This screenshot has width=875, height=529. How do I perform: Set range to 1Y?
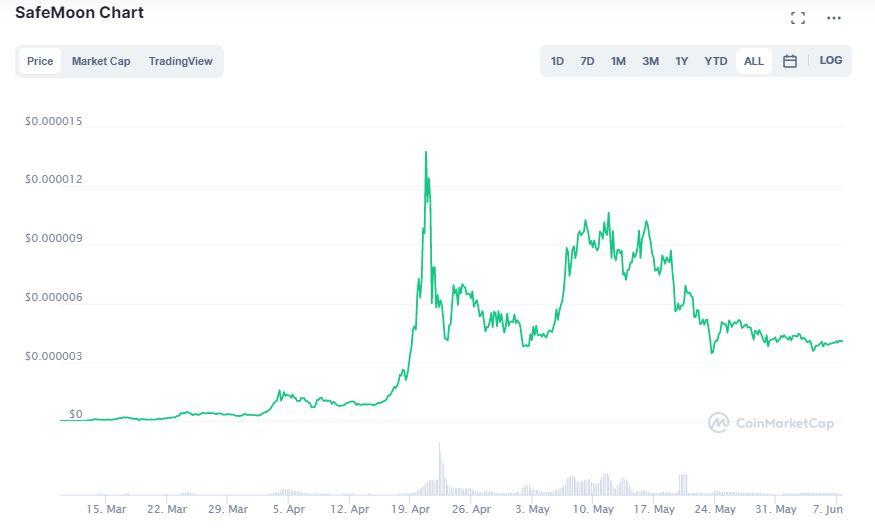click(681, 61)
